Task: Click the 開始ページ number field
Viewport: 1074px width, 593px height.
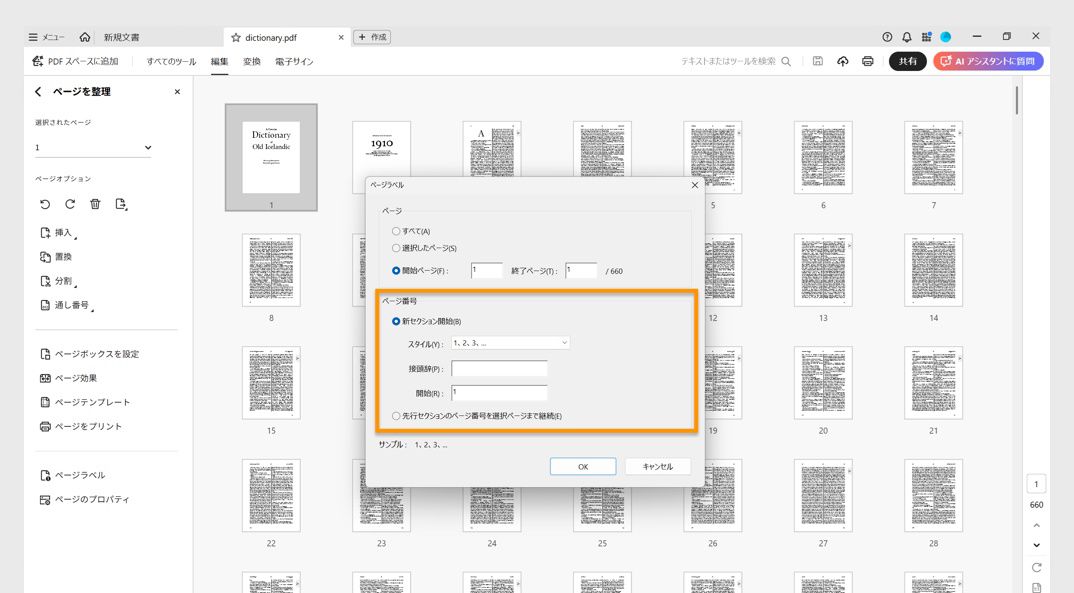Action: 487,270
